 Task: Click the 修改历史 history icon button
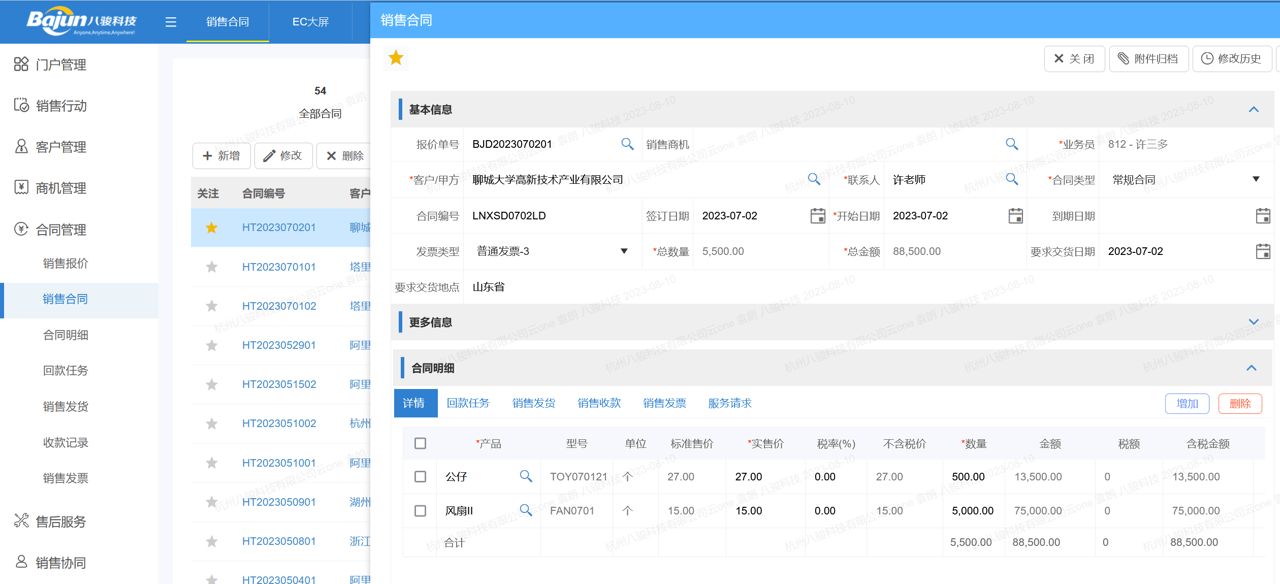(x=1231, y=58)
